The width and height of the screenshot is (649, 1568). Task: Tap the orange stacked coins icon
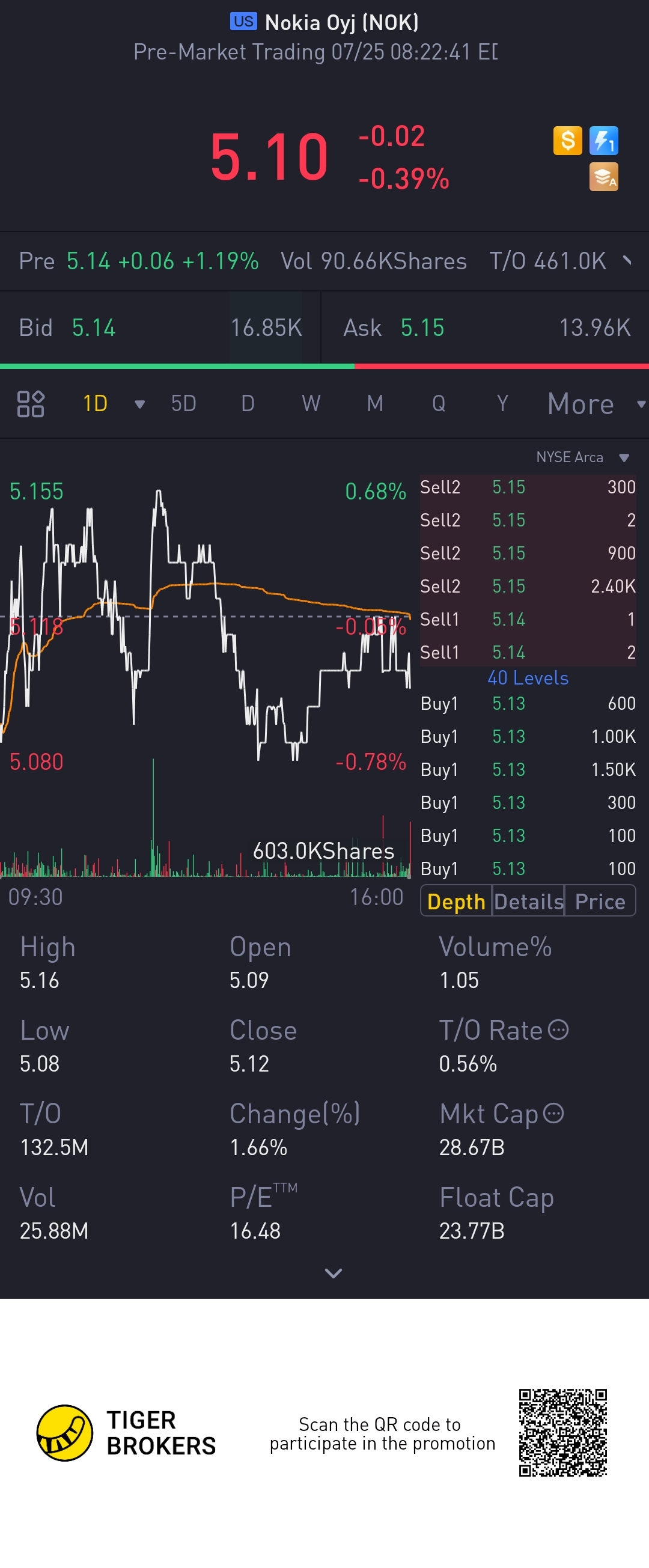tap(603, 177)
